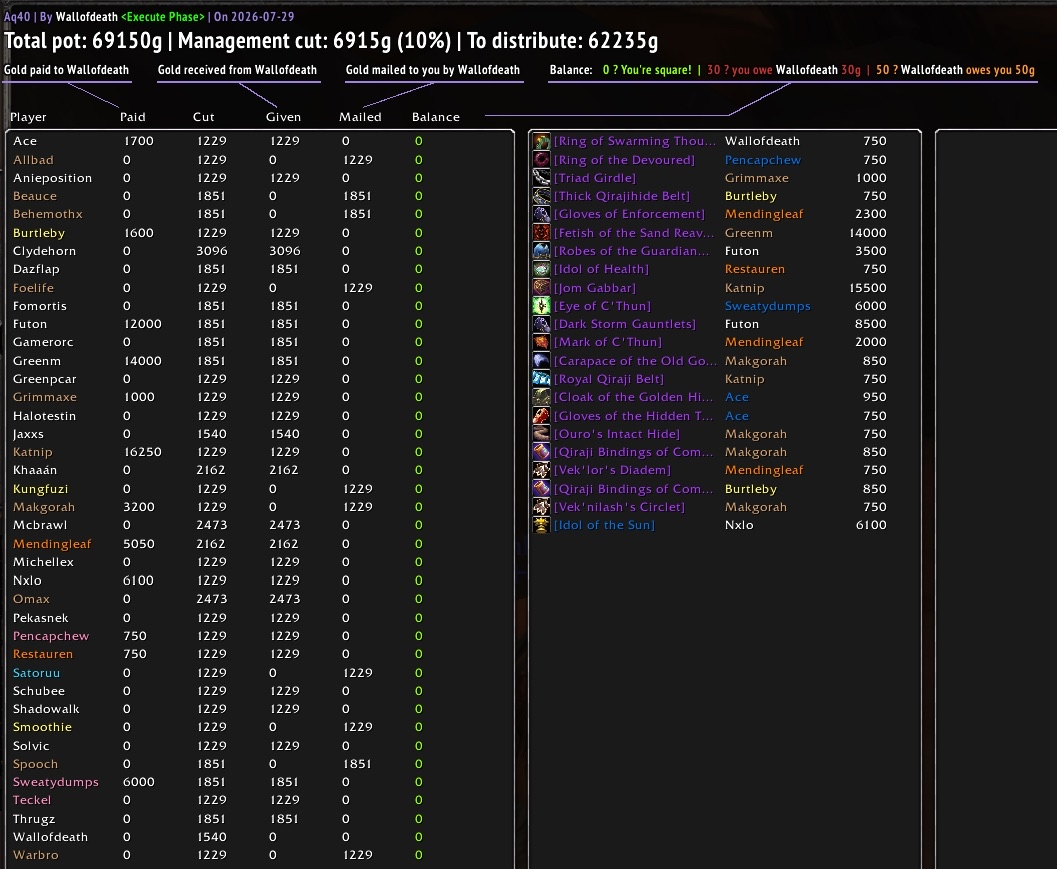Sort by the Paid column header
Image resolution: width=1057 pixels, height=869 pixels.
133,117
